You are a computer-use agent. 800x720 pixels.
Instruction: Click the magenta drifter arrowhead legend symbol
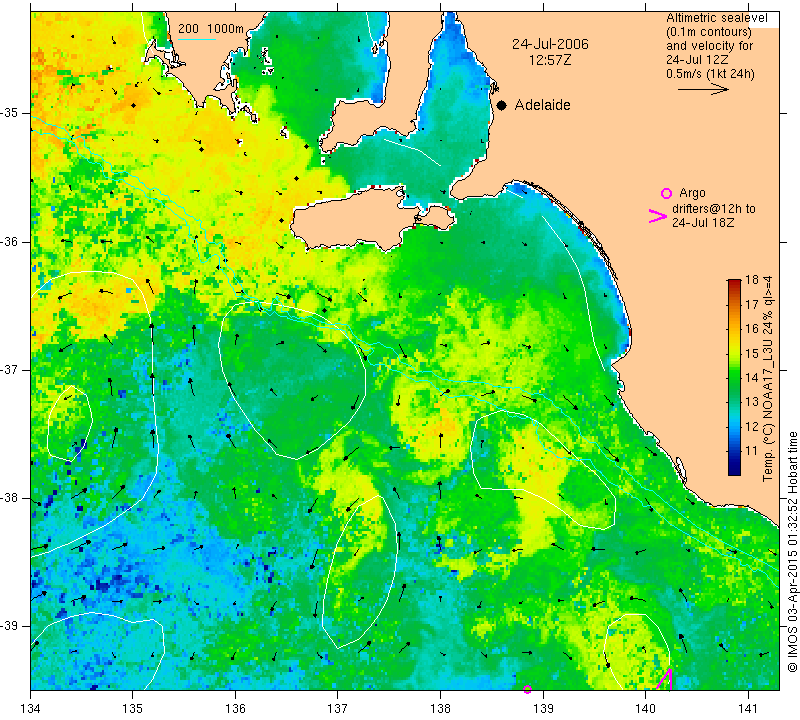click(658, 216)
